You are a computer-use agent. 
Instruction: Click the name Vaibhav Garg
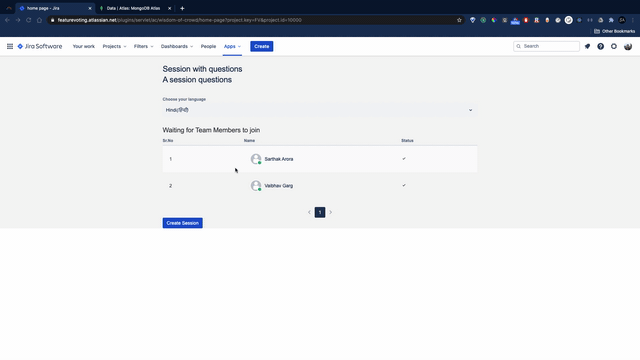pyautogui.click(x=278, y=186)
